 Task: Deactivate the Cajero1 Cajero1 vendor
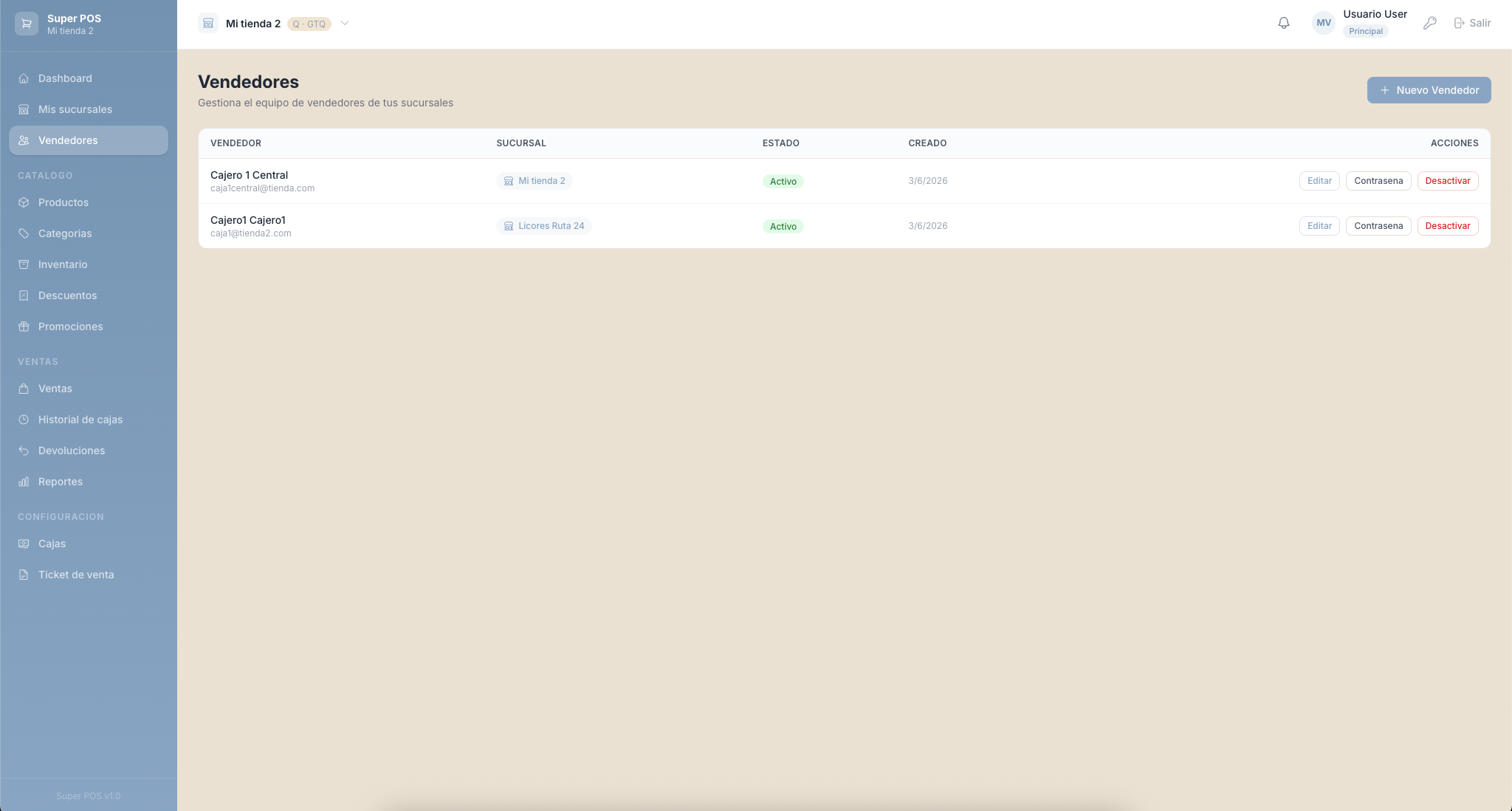coord(1447,226)
